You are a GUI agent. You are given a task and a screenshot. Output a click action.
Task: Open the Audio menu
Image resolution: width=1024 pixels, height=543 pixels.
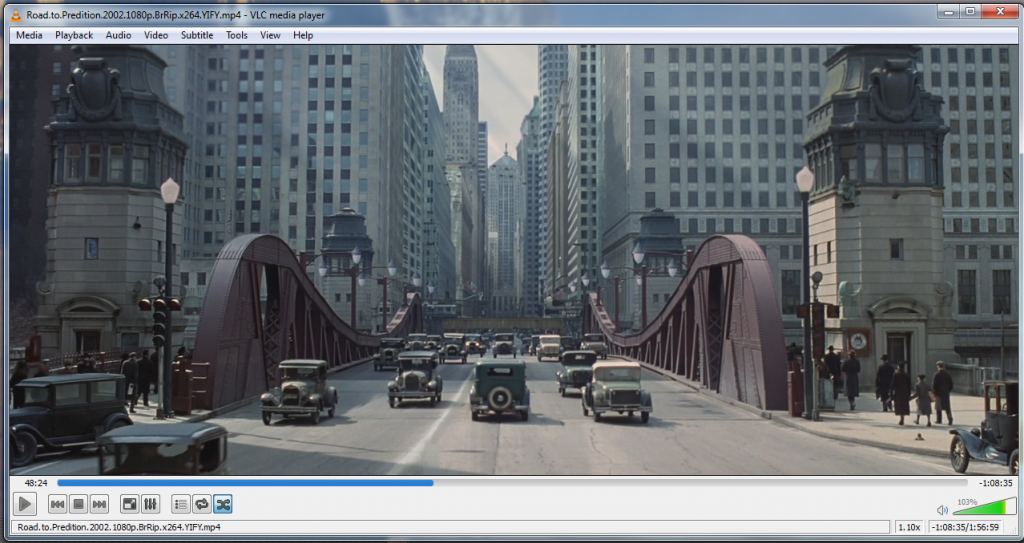118,35
